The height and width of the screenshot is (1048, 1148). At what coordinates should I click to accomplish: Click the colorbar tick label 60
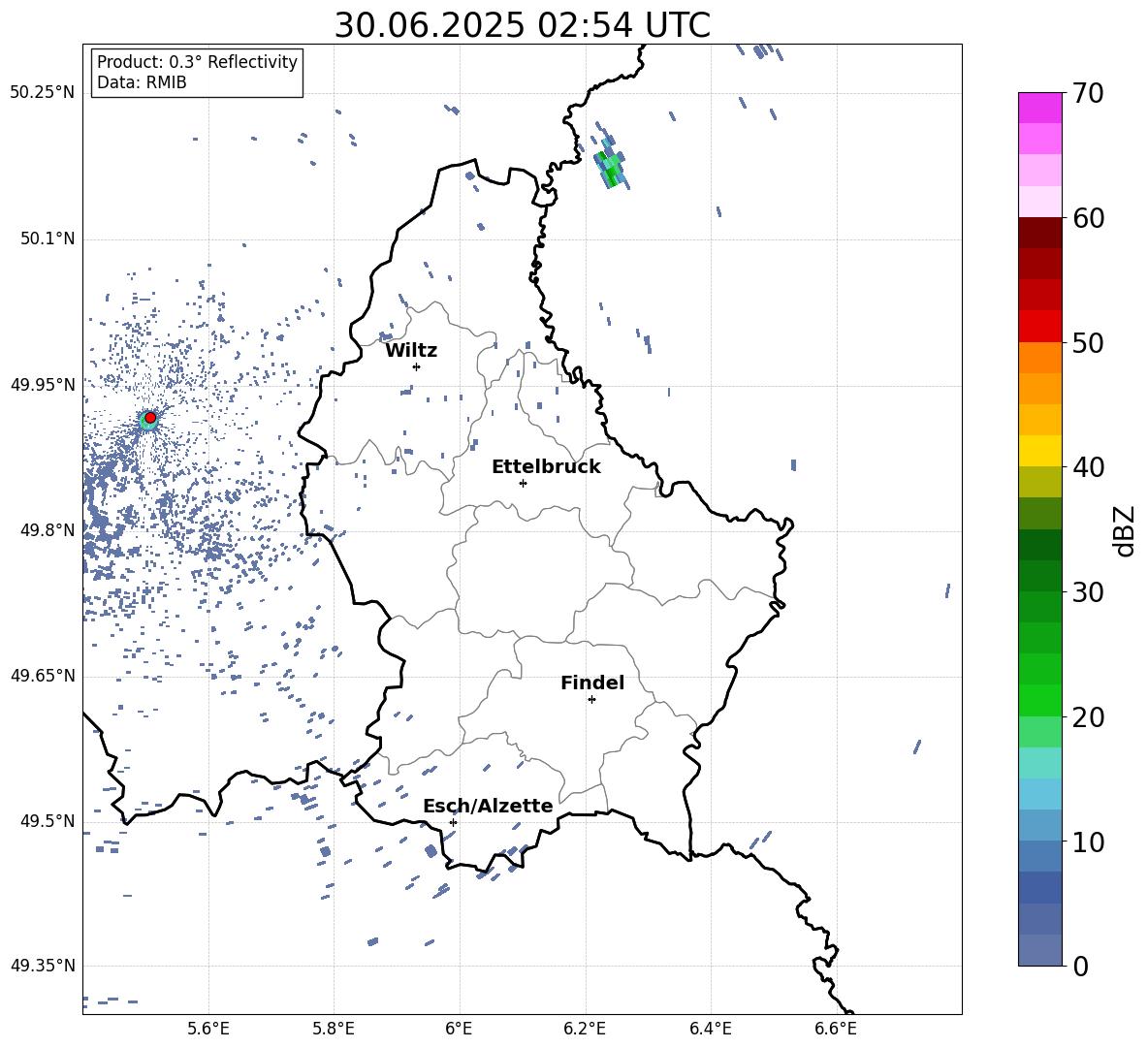(x=1088, y=217)
